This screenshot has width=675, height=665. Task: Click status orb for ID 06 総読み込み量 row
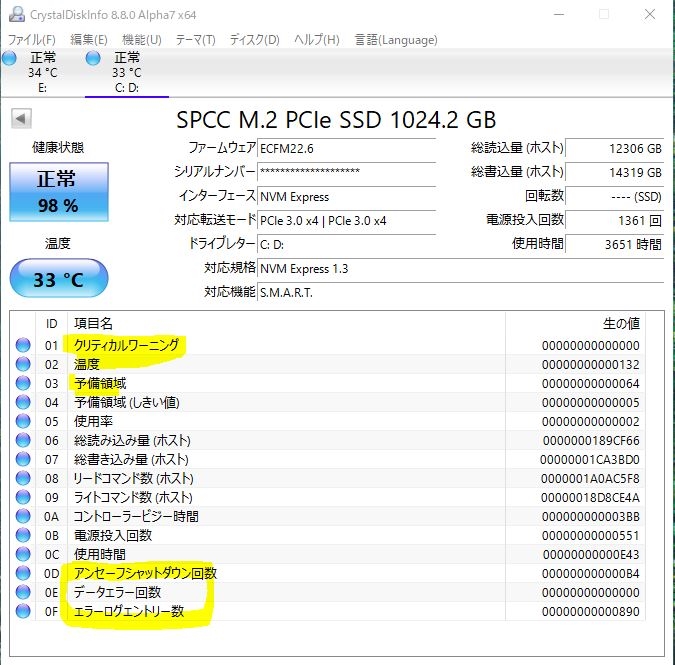23,440
